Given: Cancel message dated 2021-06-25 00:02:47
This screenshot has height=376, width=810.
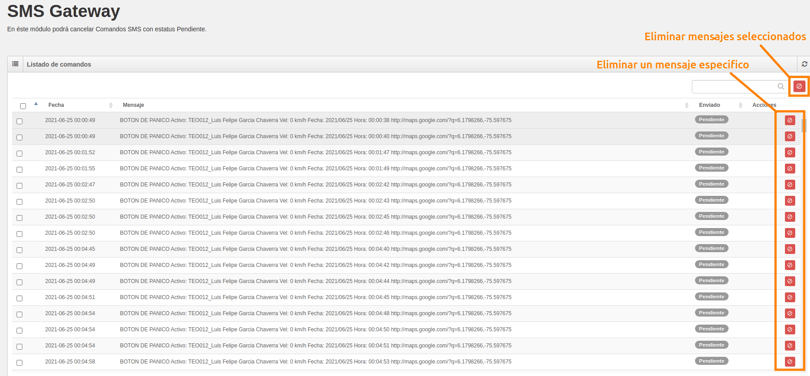Looking at the screenshot, I should point(790,184).
